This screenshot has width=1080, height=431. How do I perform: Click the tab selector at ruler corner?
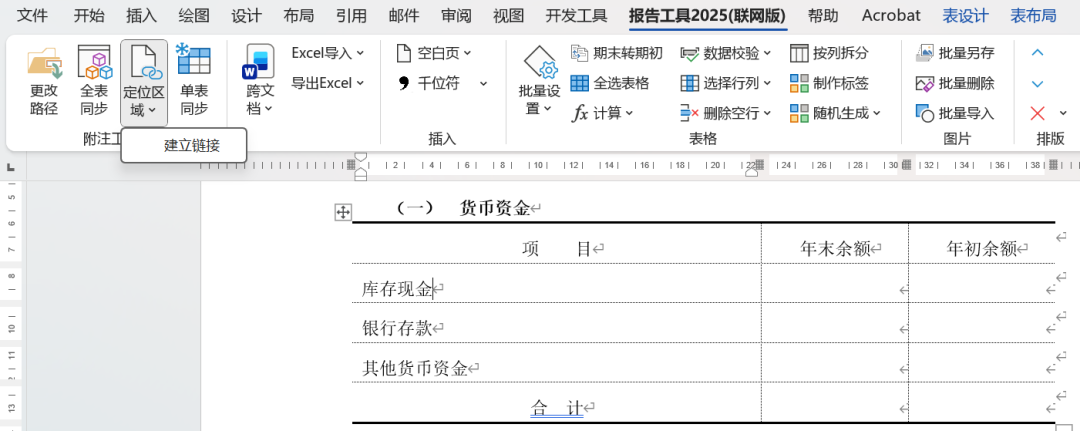(x=11, y=167)
